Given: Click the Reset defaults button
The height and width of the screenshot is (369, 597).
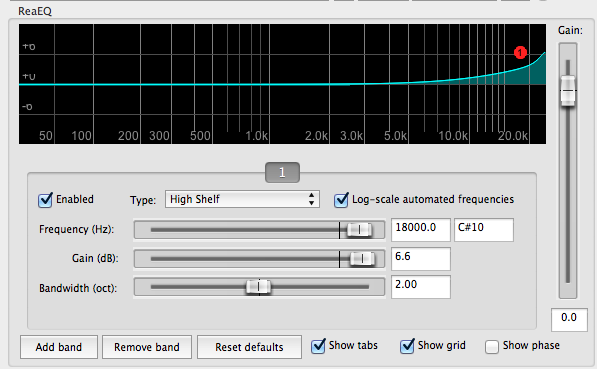Looking at the screenshot, I should pyautogui.click(x=249, y=347).
